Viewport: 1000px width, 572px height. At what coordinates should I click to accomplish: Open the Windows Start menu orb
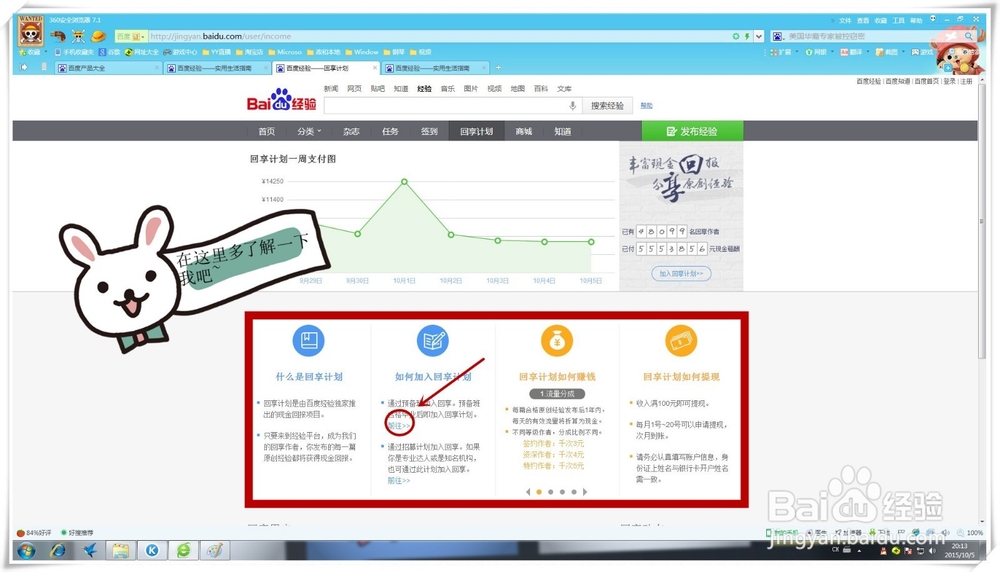click(x=26, y=550)
